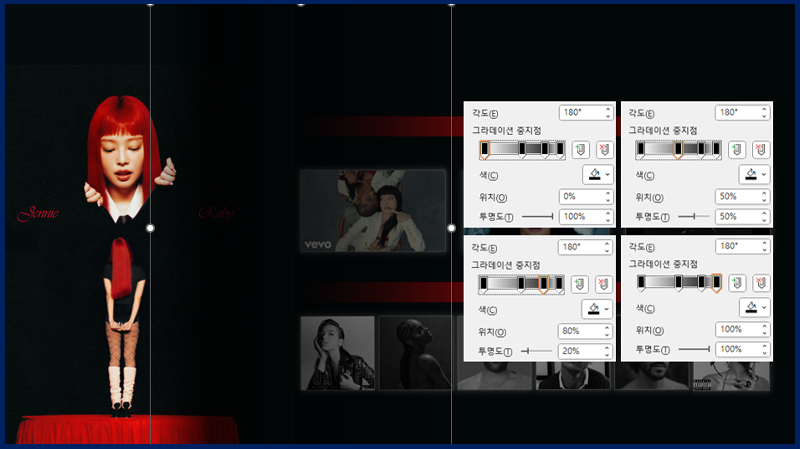Increase angle with stepper in the 0% position panel
This screenshot has width=800, height=449.
tap(608, 109)
